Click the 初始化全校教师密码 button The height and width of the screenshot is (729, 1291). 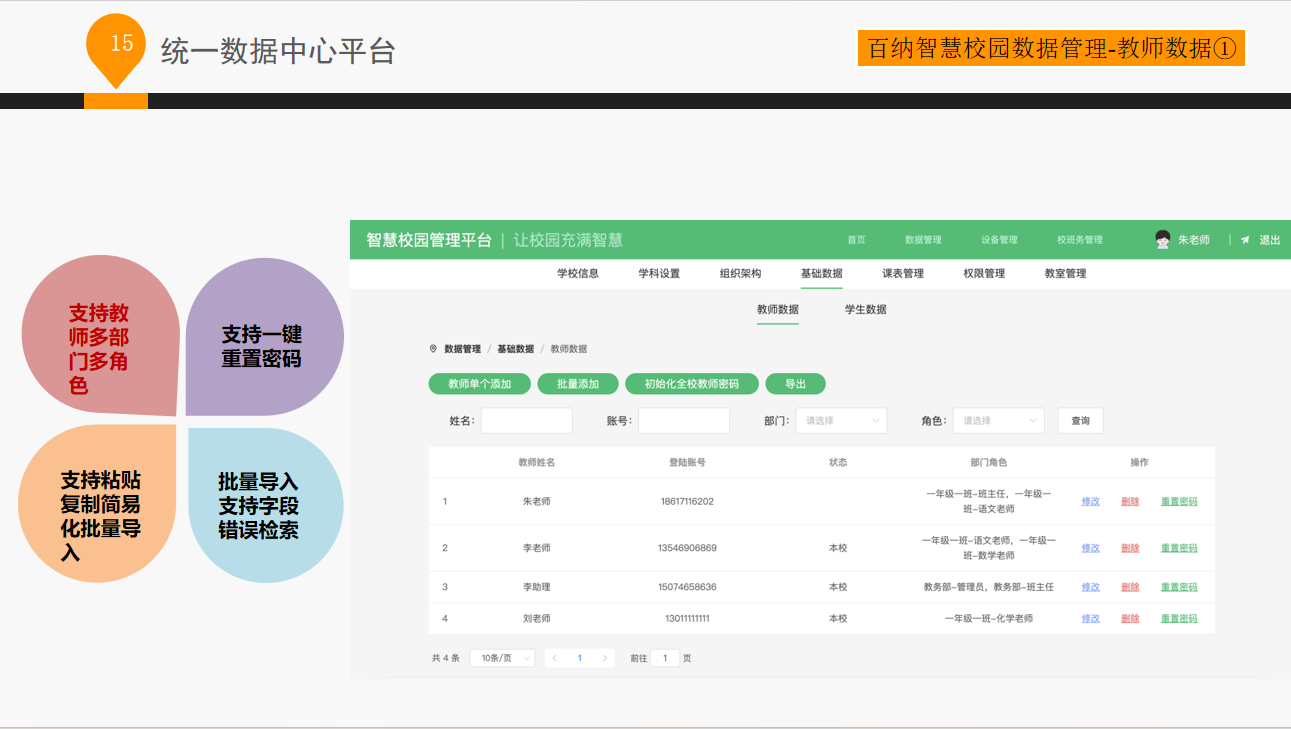click(692, 384)
